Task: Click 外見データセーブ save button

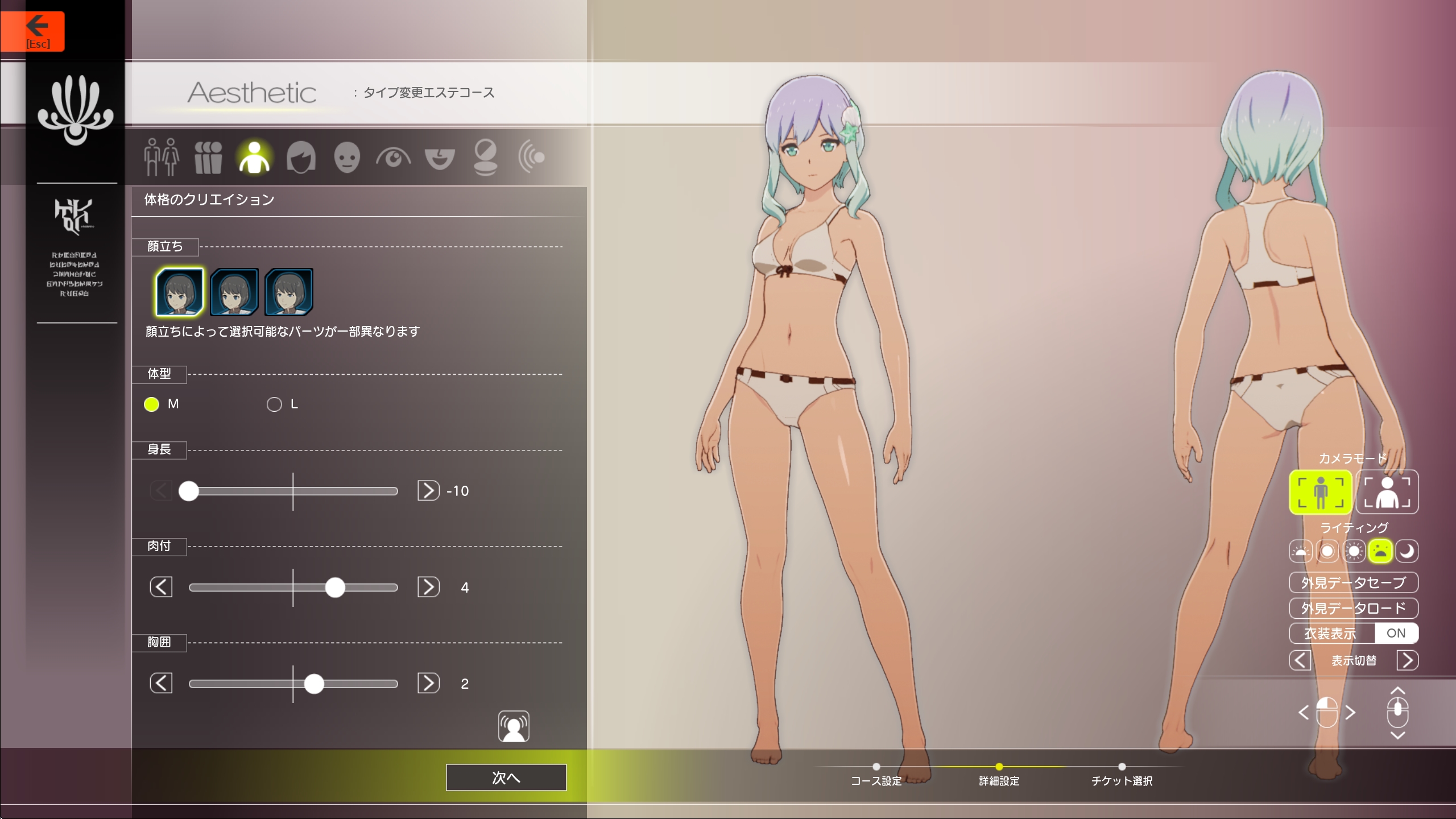Action: click(x=1353, y=582)
